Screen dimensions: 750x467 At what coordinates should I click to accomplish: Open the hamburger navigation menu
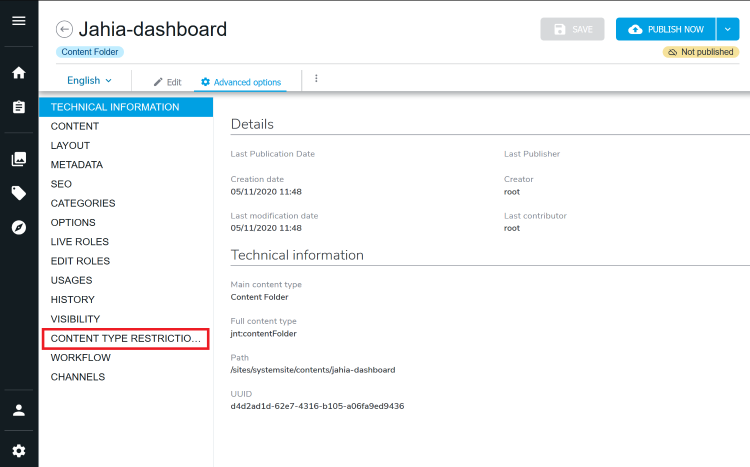click(x=19, y=21)
